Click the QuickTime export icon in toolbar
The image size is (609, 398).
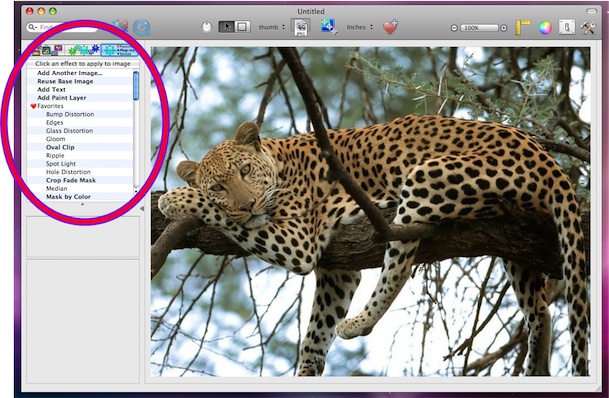tap(141, 28)
